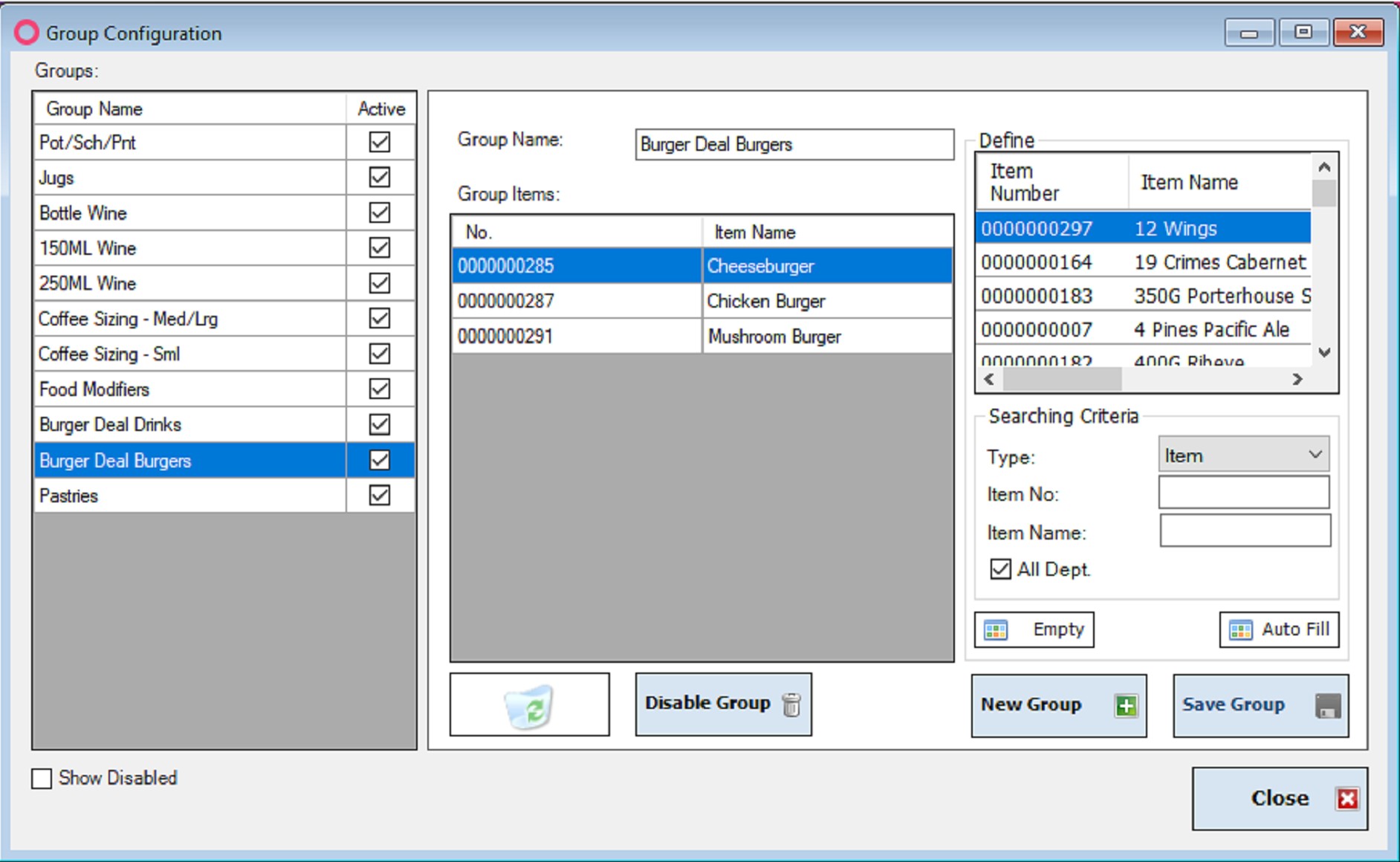Click the red X icon on Close
Image resolution: width=1400 pixels, height=862 pixels.
pos(1347,799)
